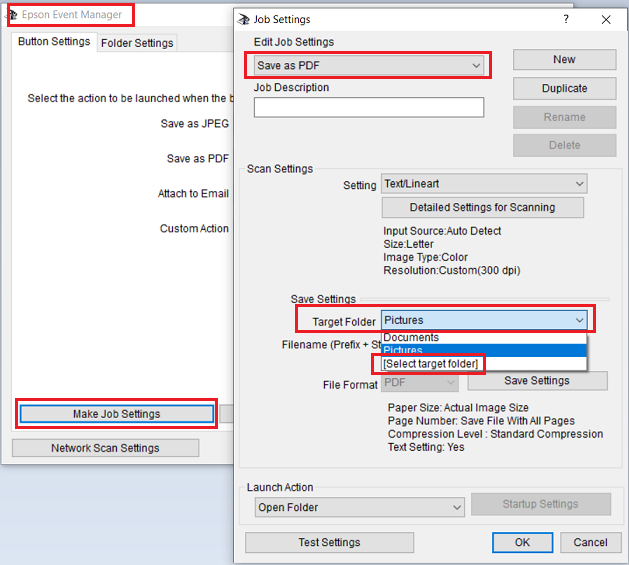Click Make Job Settings in Event Manager

(116, 414)
